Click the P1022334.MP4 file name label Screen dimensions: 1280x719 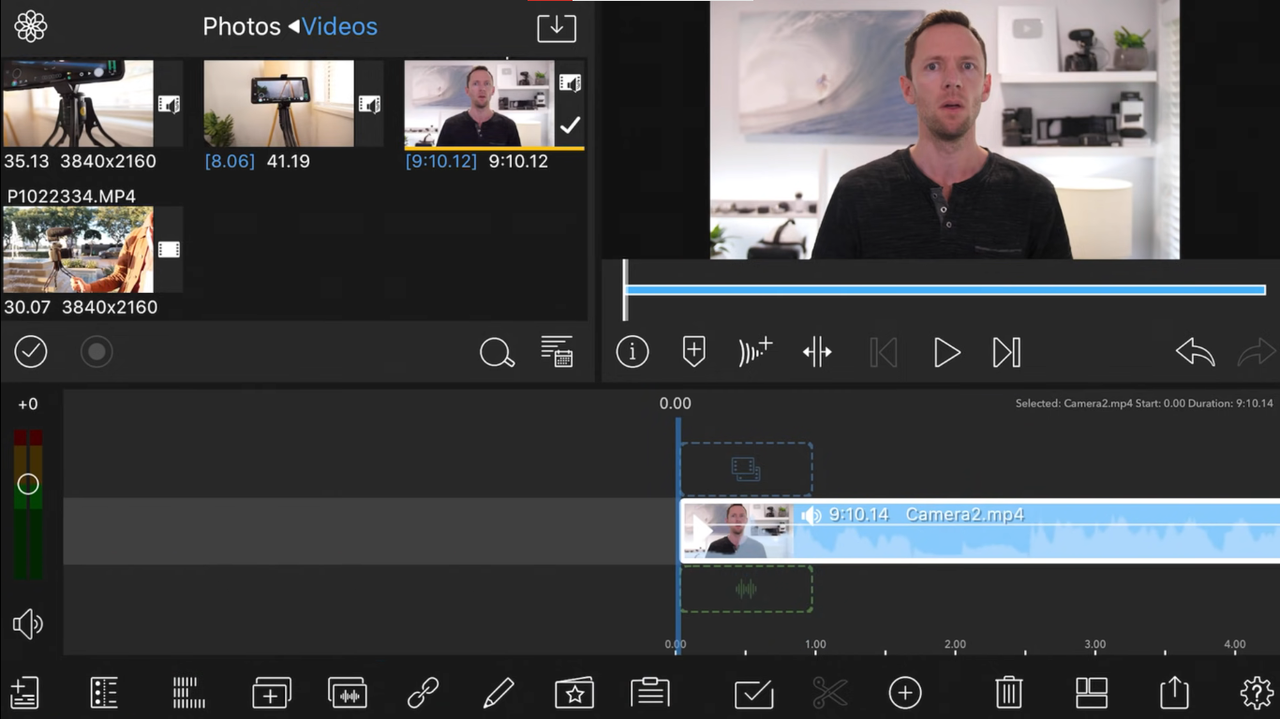click(71, 196)
